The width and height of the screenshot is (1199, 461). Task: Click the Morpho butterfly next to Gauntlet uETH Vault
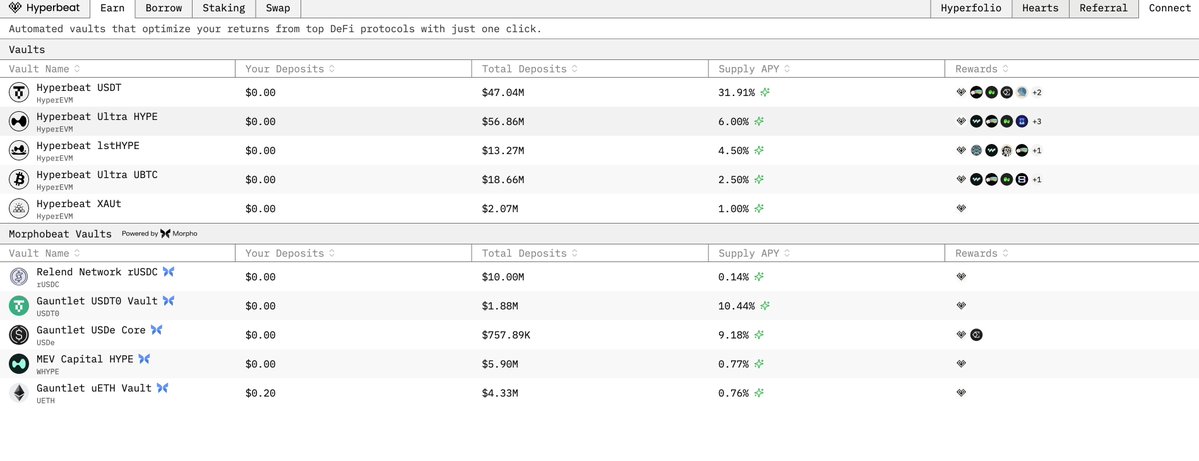162,388
